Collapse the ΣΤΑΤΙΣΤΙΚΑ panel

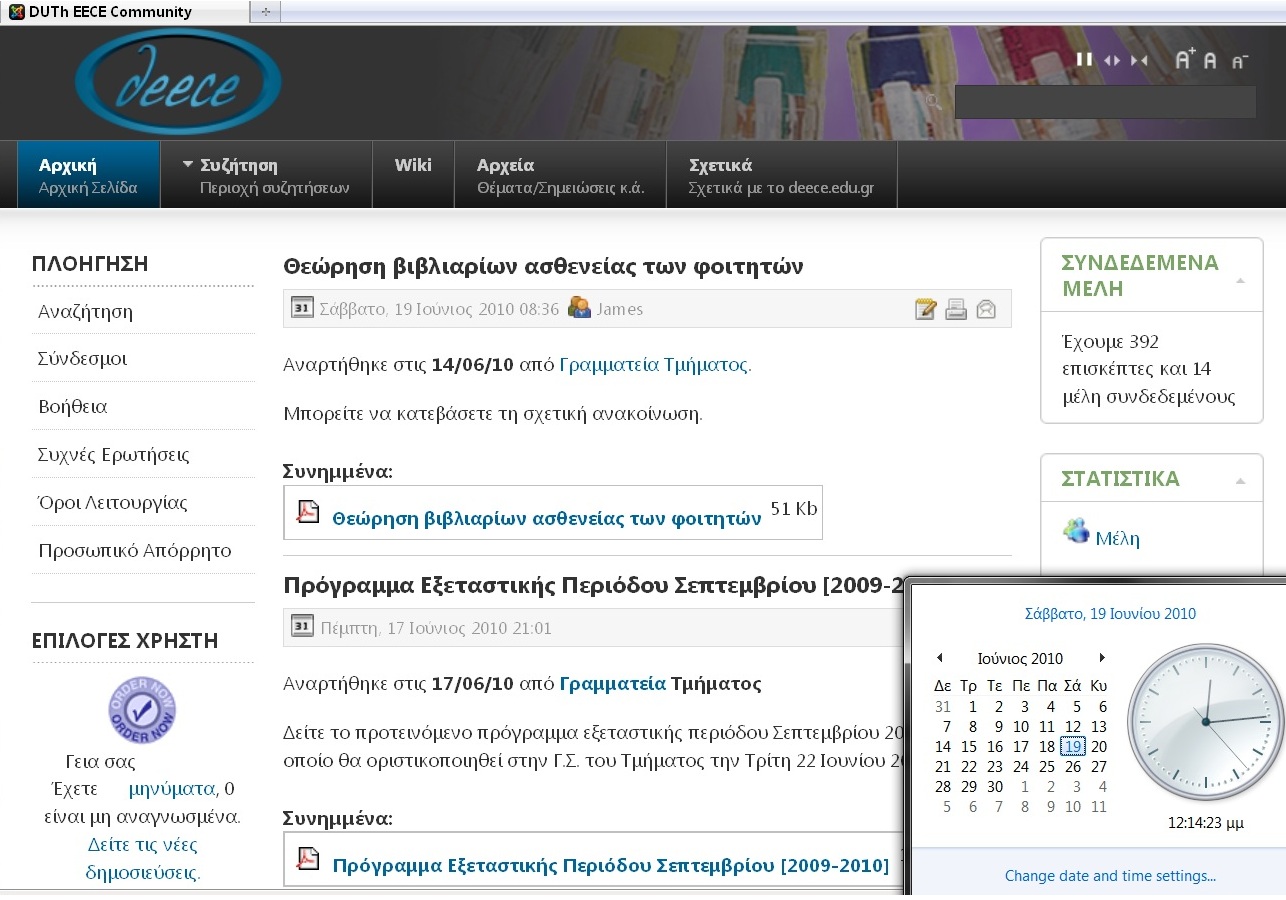(1241, 481)
